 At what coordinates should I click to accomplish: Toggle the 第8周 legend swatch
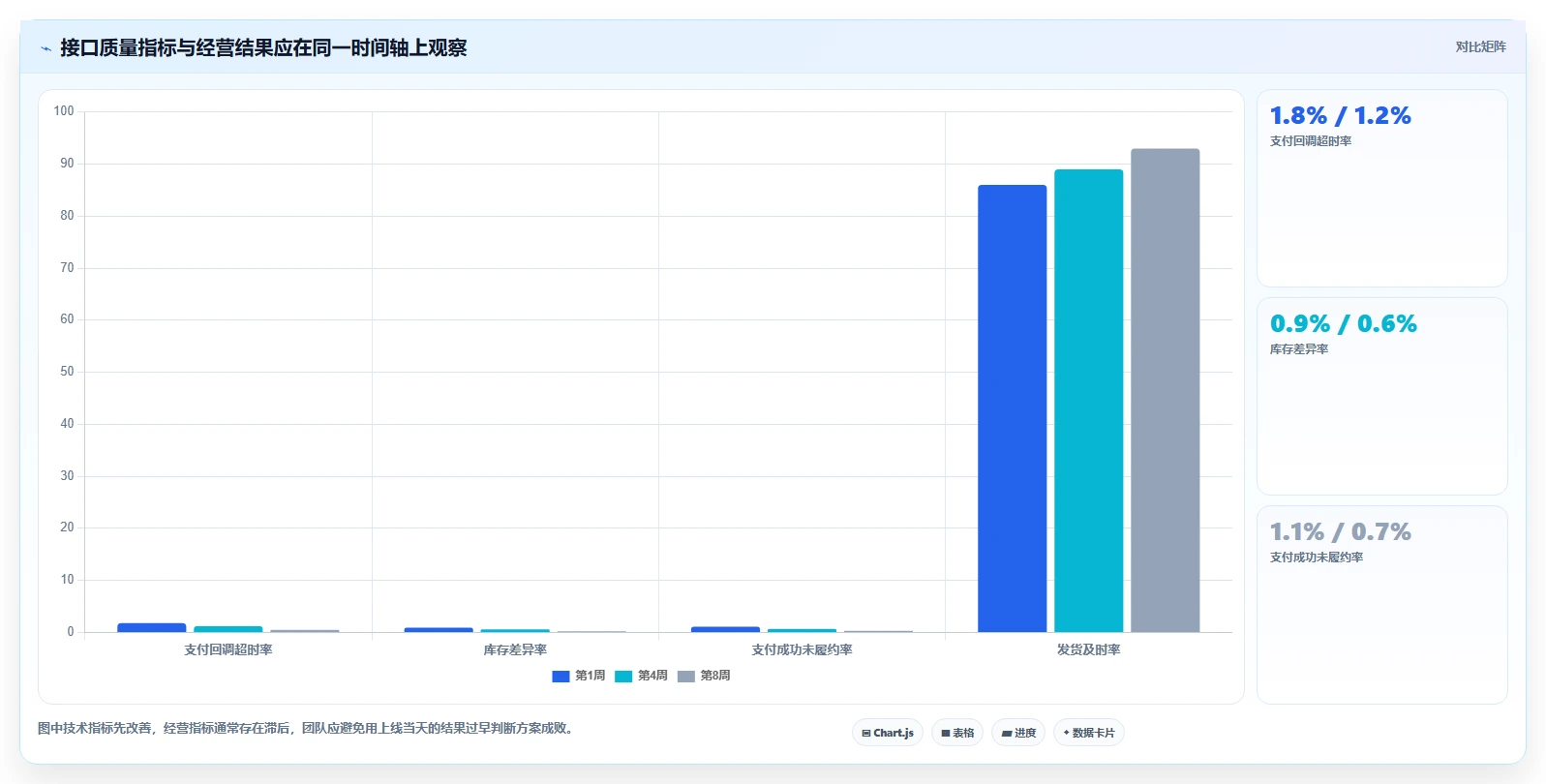point(686,677)
